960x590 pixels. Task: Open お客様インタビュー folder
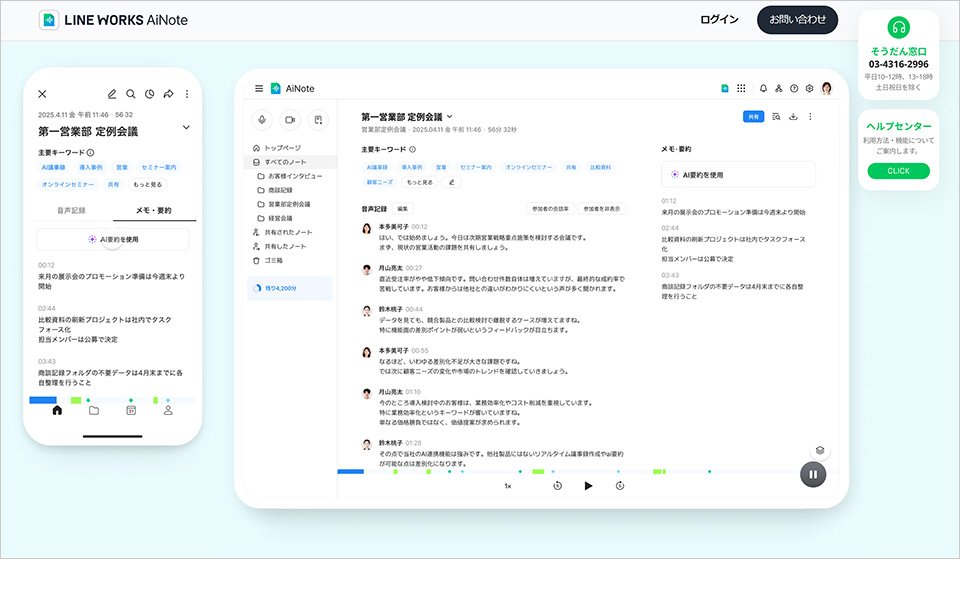click(290, 176)
